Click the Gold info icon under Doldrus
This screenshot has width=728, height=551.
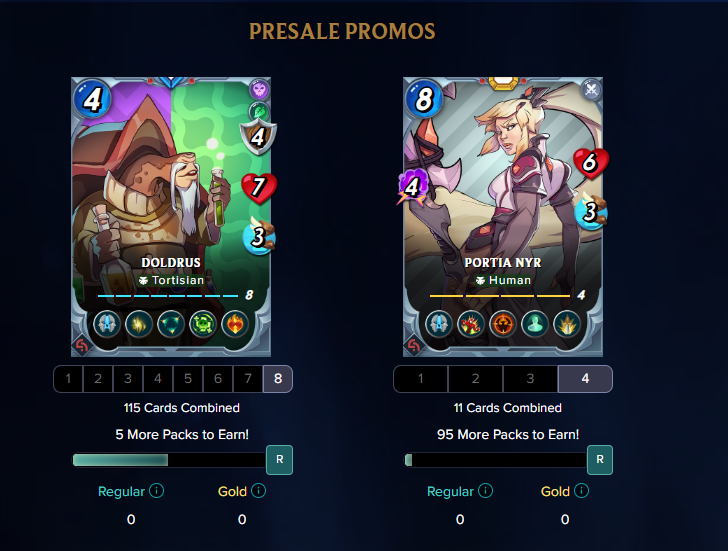tap(258, 491)
